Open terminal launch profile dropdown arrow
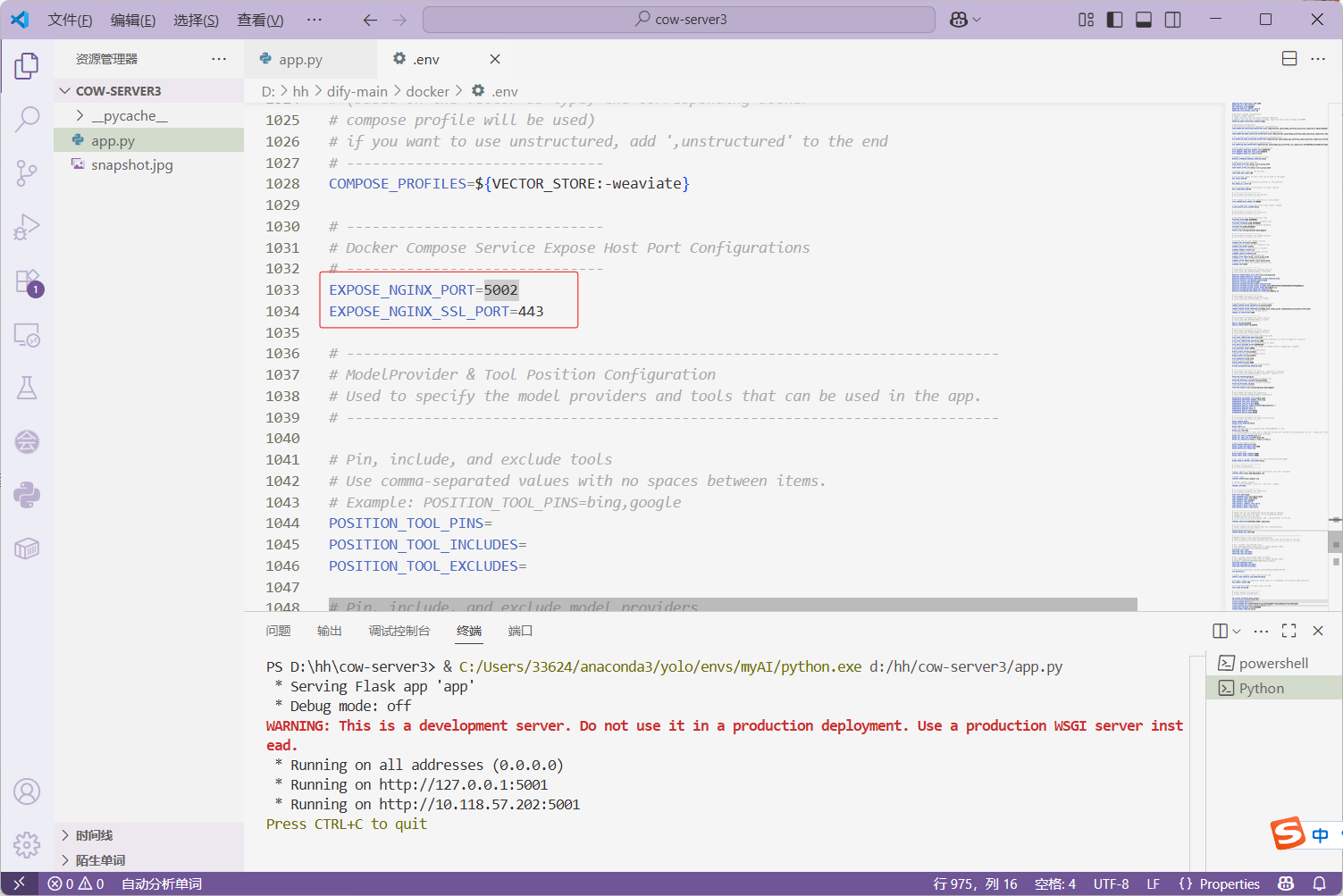 tap(1237, 631)
